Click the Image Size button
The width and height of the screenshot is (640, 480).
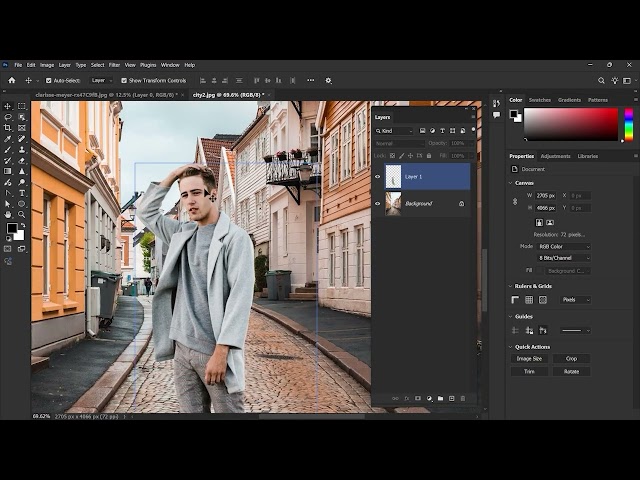click(x=529, y=358)
